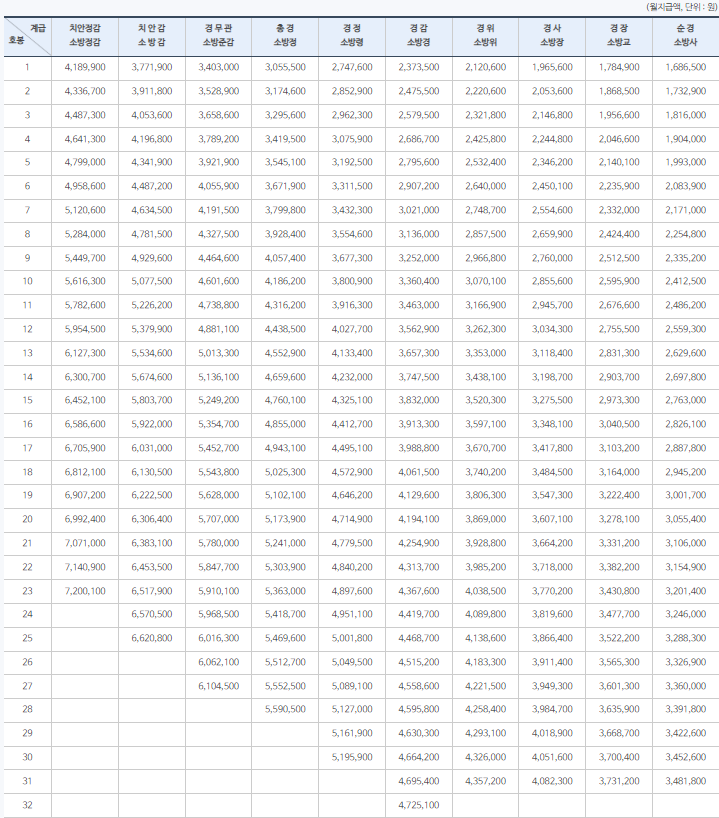This screenshot has width=719, height=818.
Task: Click the cell 5,013,300
Action: point(219,353)
